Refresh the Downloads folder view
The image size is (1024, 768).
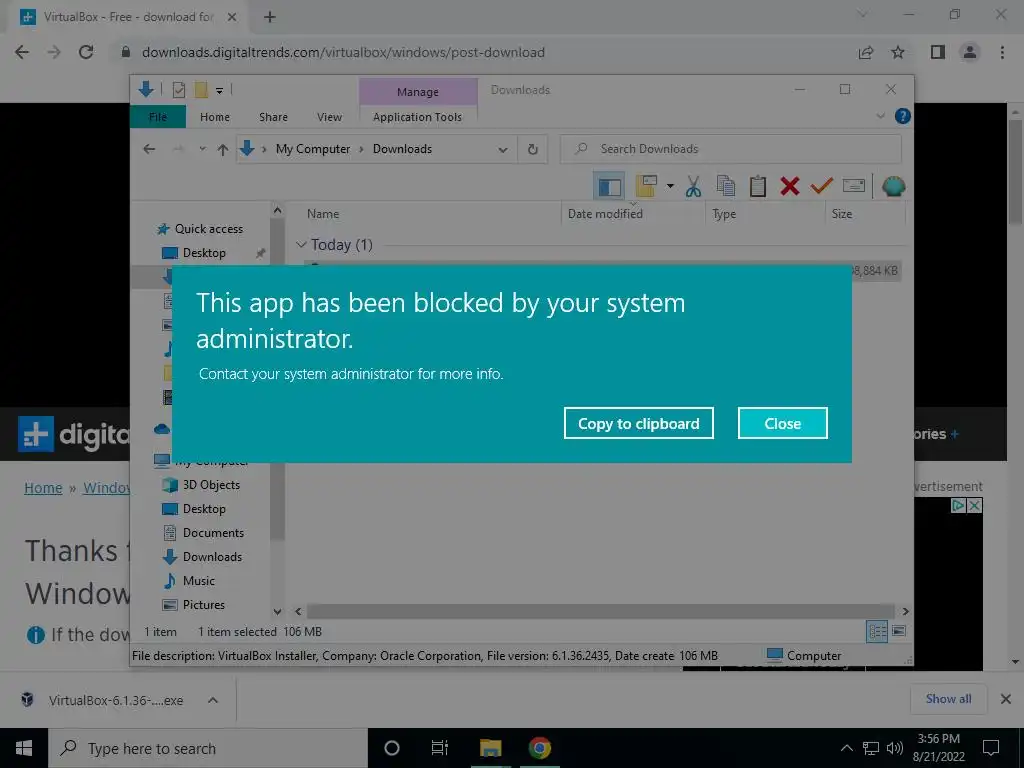point(533,149)
